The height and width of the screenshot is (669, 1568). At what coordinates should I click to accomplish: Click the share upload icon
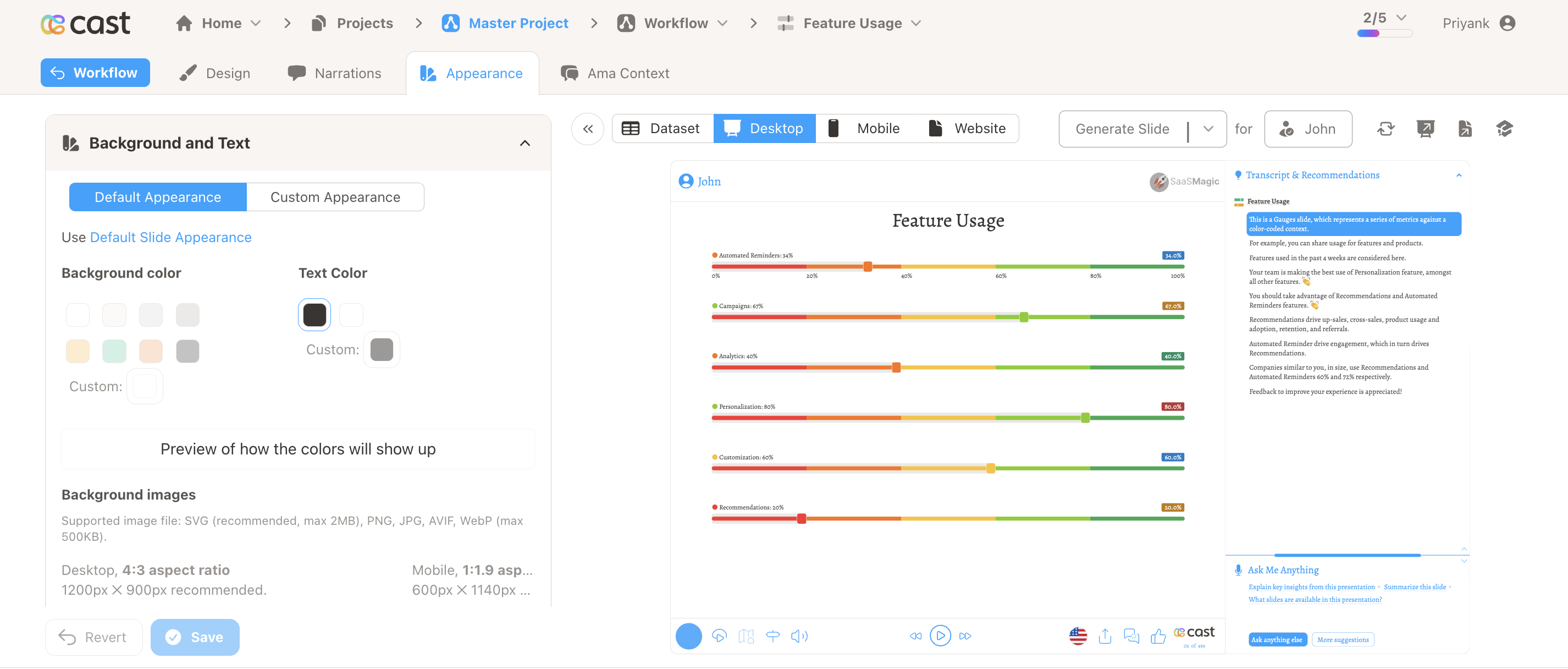pos(1105,636)
